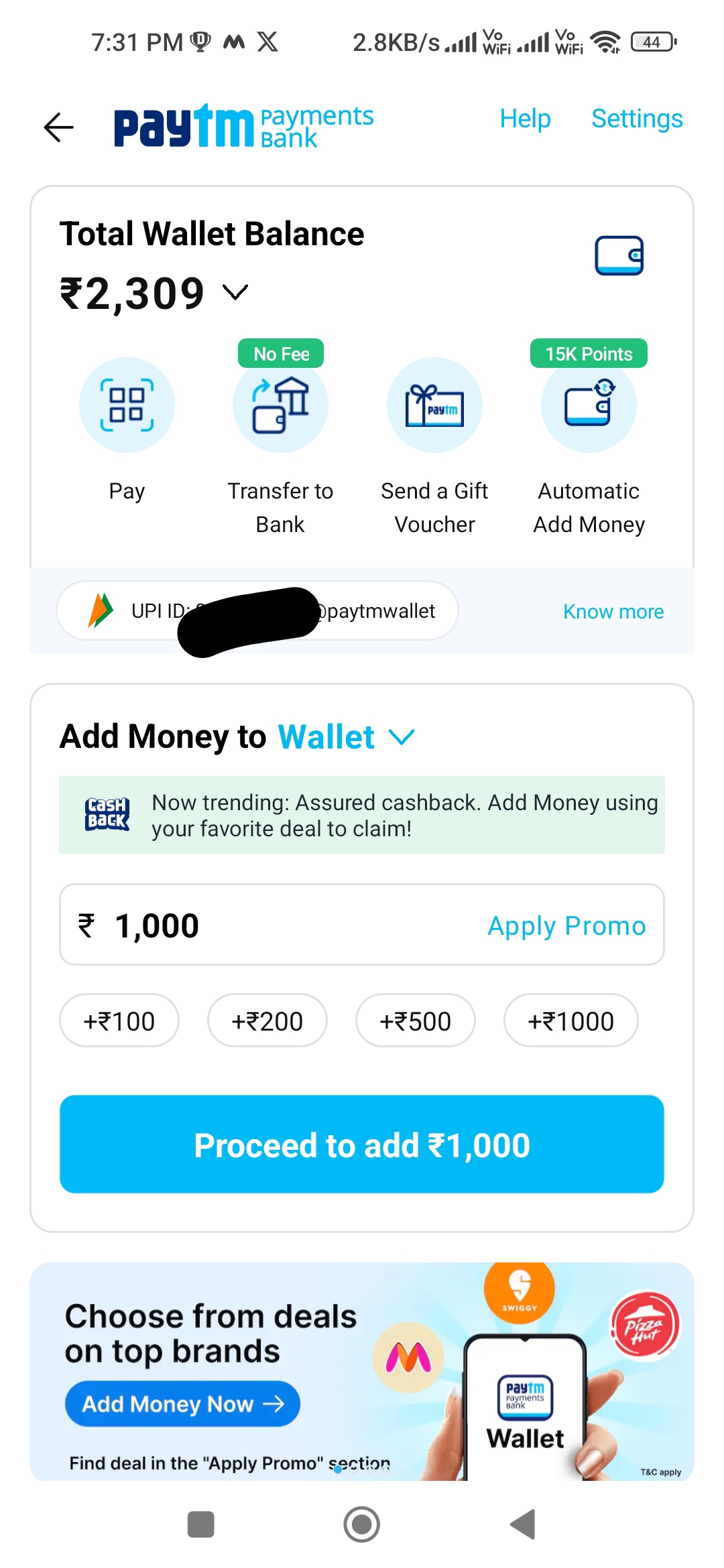Select the +₹500 quick amount chip
Screen dimensions: 724x1568
click(x=415, y=1021)
